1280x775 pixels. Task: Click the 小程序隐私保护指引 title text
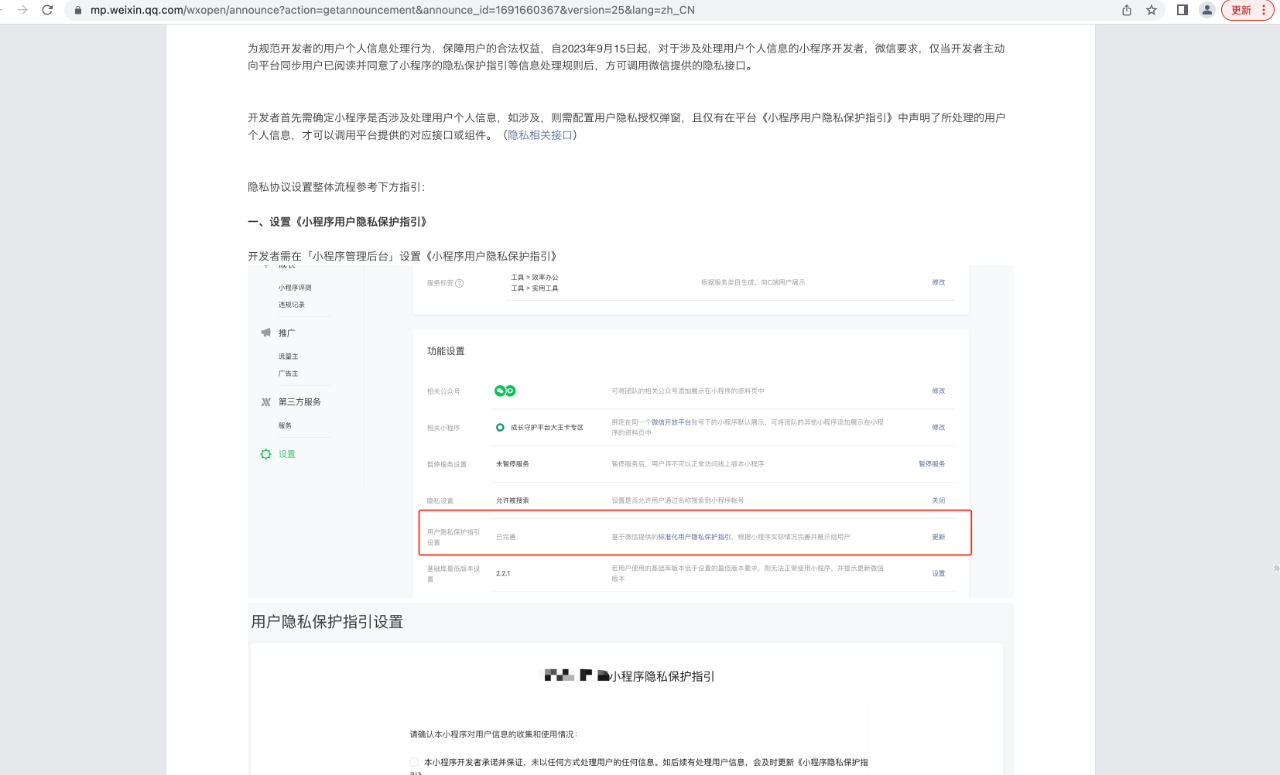coord(662,676)
